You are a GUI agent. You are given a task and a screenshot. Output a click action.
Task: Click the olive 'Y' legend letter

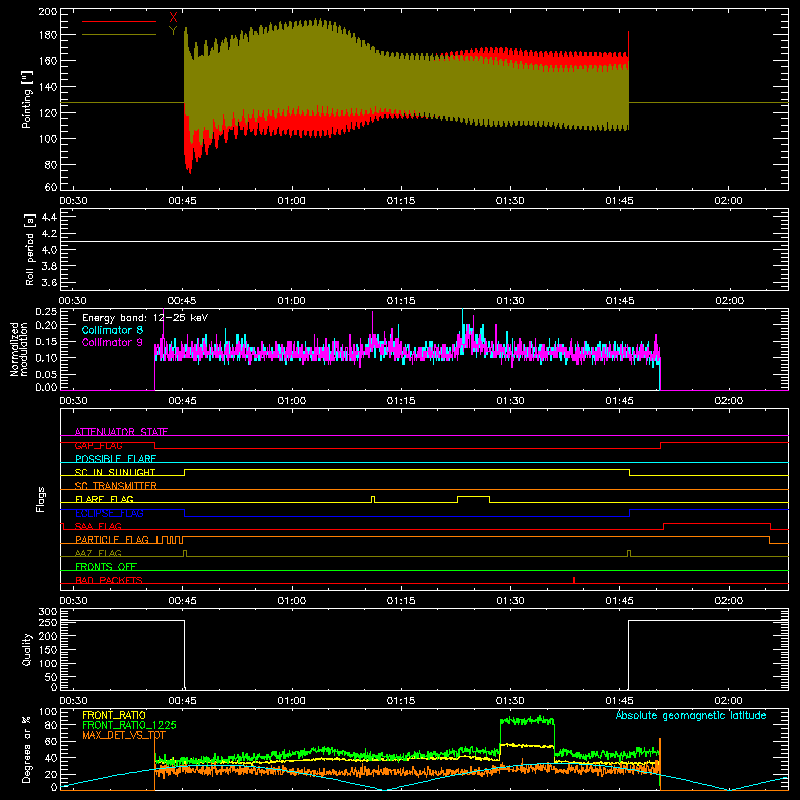(173, 31)
